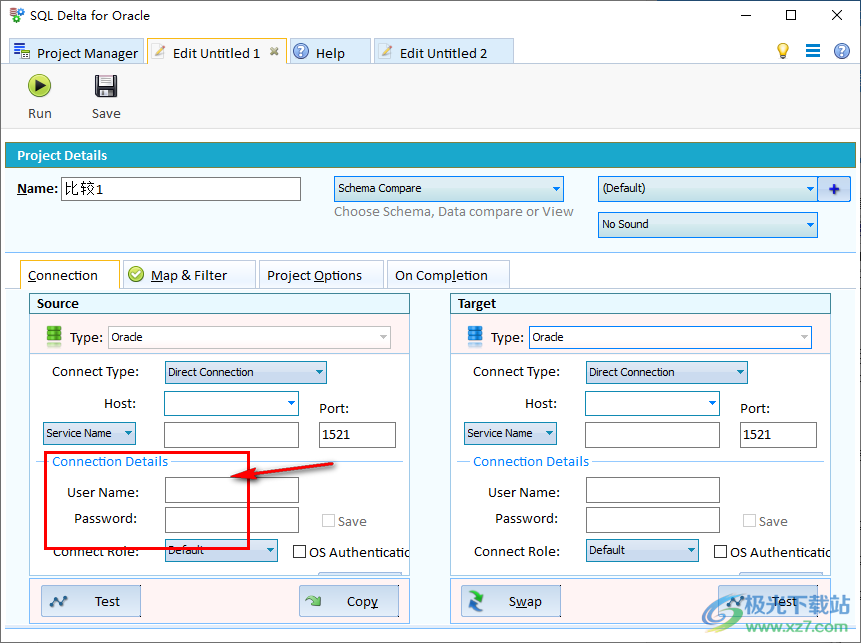Viewport: 861px width, 643px height.
Task: Click the SQL Delta app icon in title bar
Action: pos(16,15)
